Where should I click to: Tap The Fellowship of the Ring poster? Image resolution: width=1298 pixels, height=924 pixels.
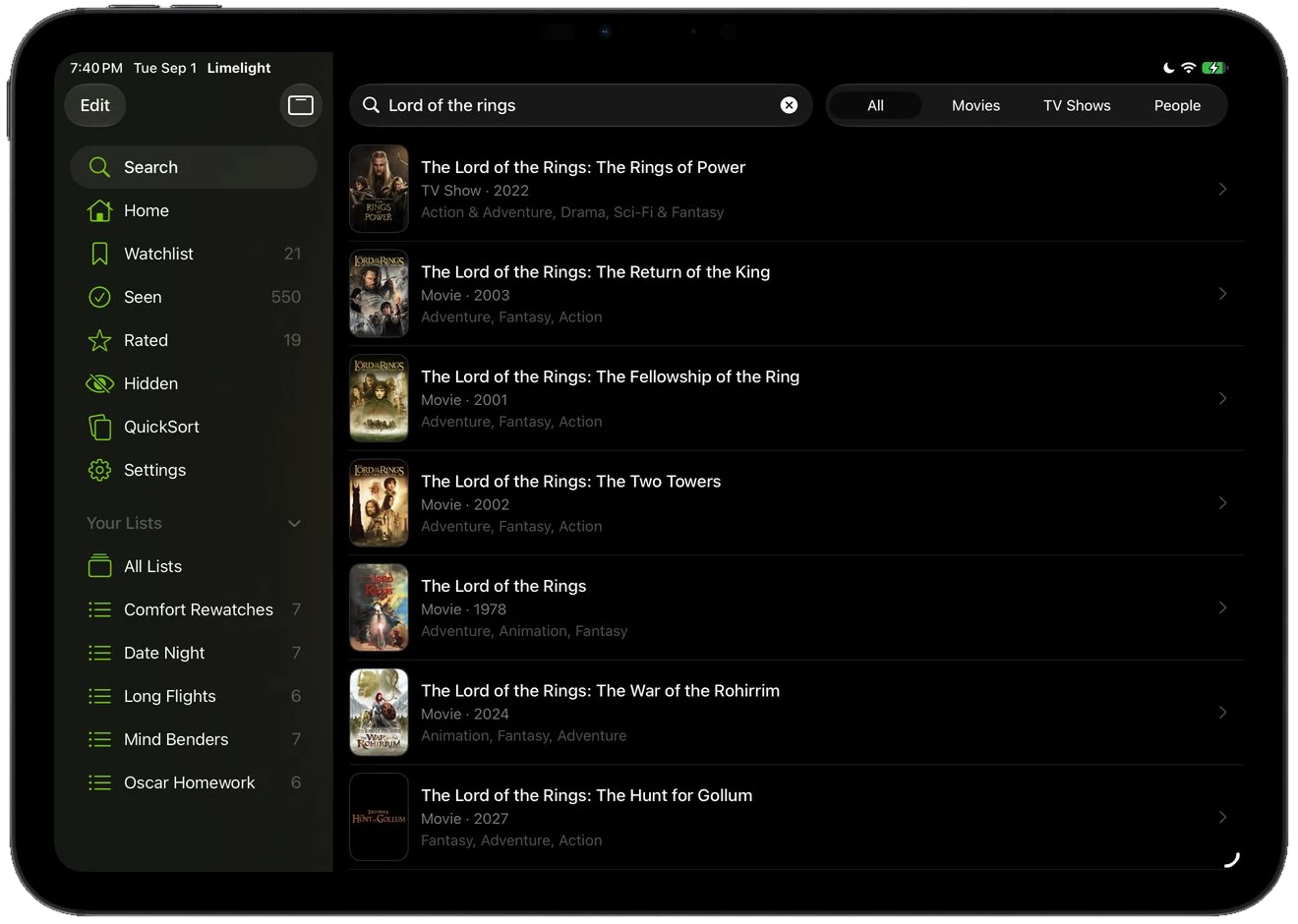[x=379, y=398]
